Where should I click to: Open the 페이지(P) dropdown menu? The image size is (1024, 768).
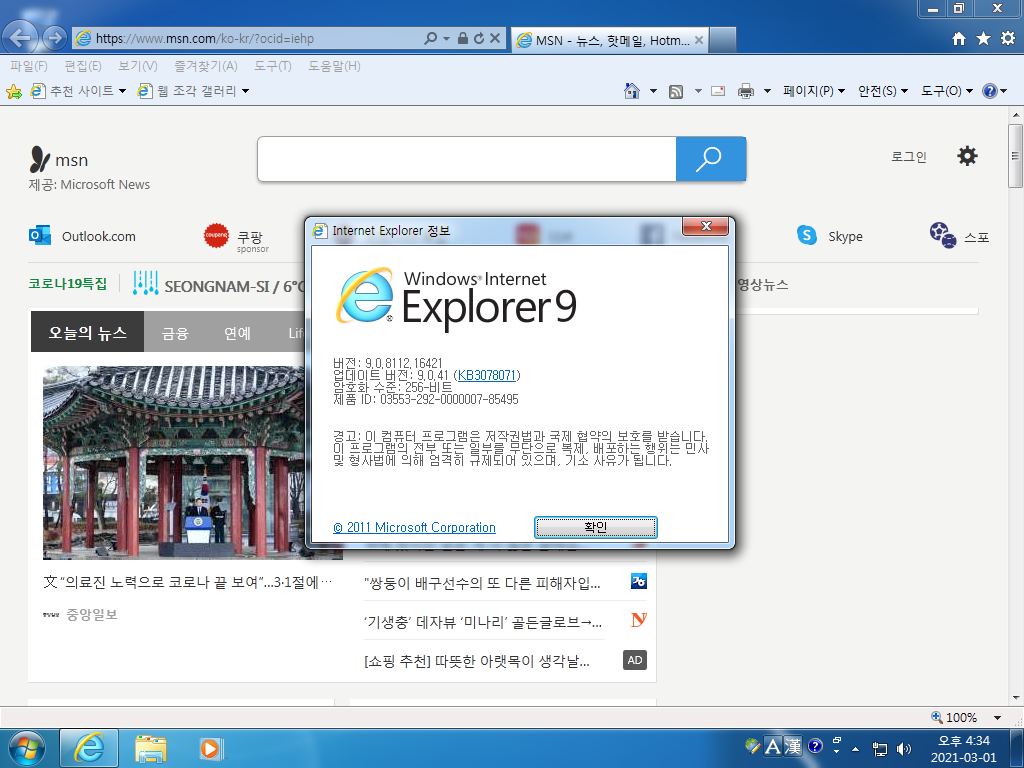click(x=814, y=91)
